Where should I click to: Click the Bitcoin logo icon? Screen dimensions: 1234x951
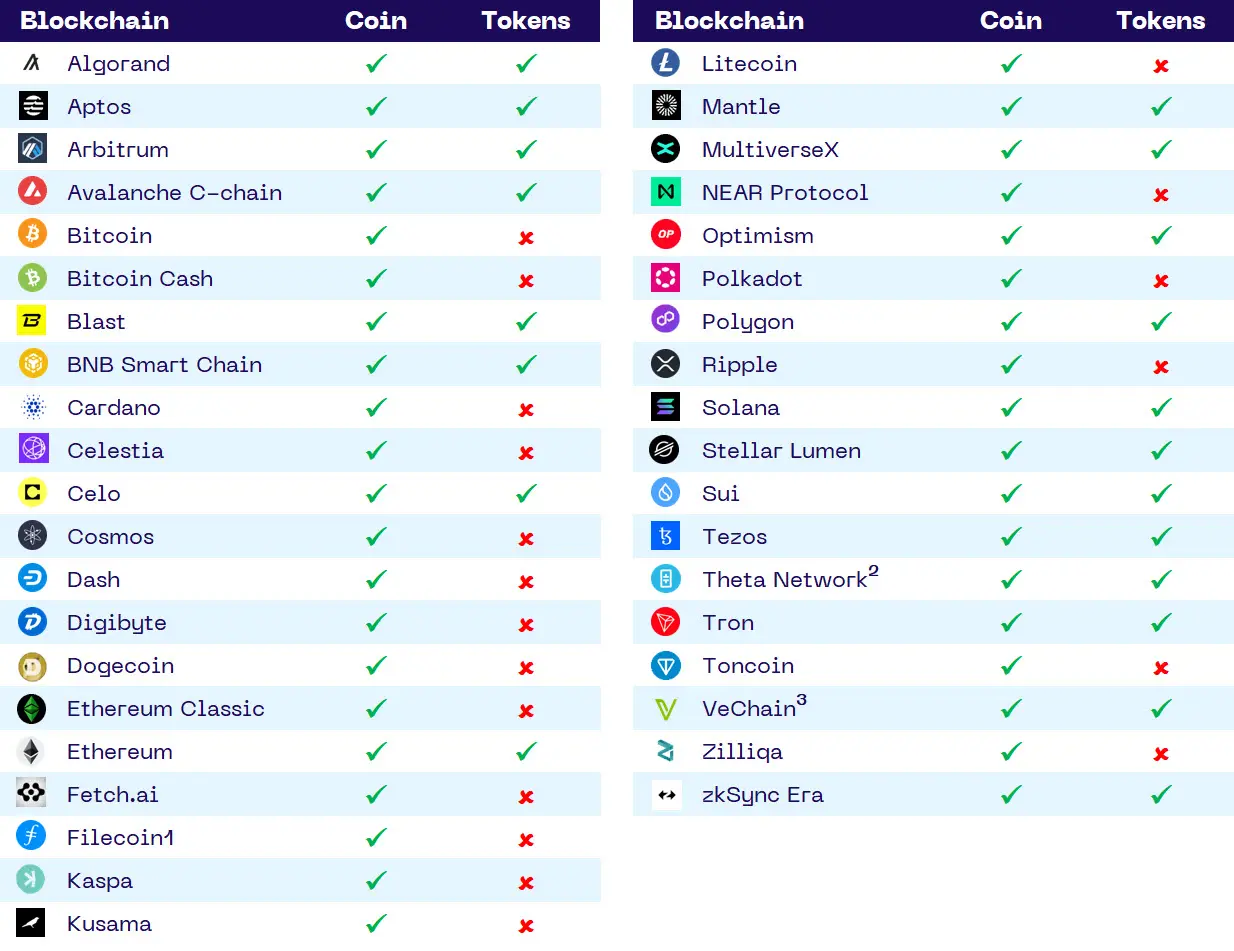[x=32, y=235]
